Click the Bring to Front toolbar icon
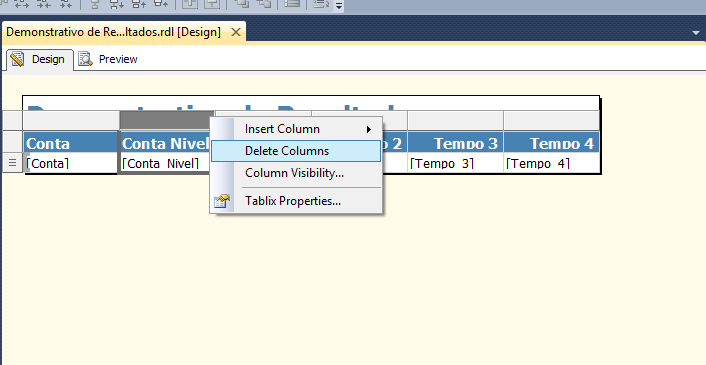This screenshot has height=365, width=706. click(243, 4)
